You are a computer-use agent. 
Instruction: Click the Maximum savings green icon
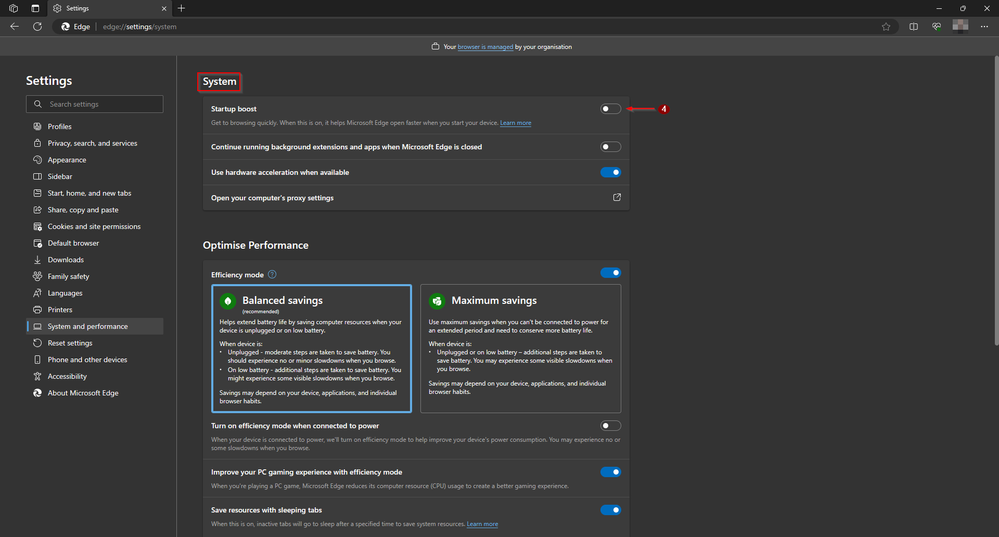click(x=437, y=301)
